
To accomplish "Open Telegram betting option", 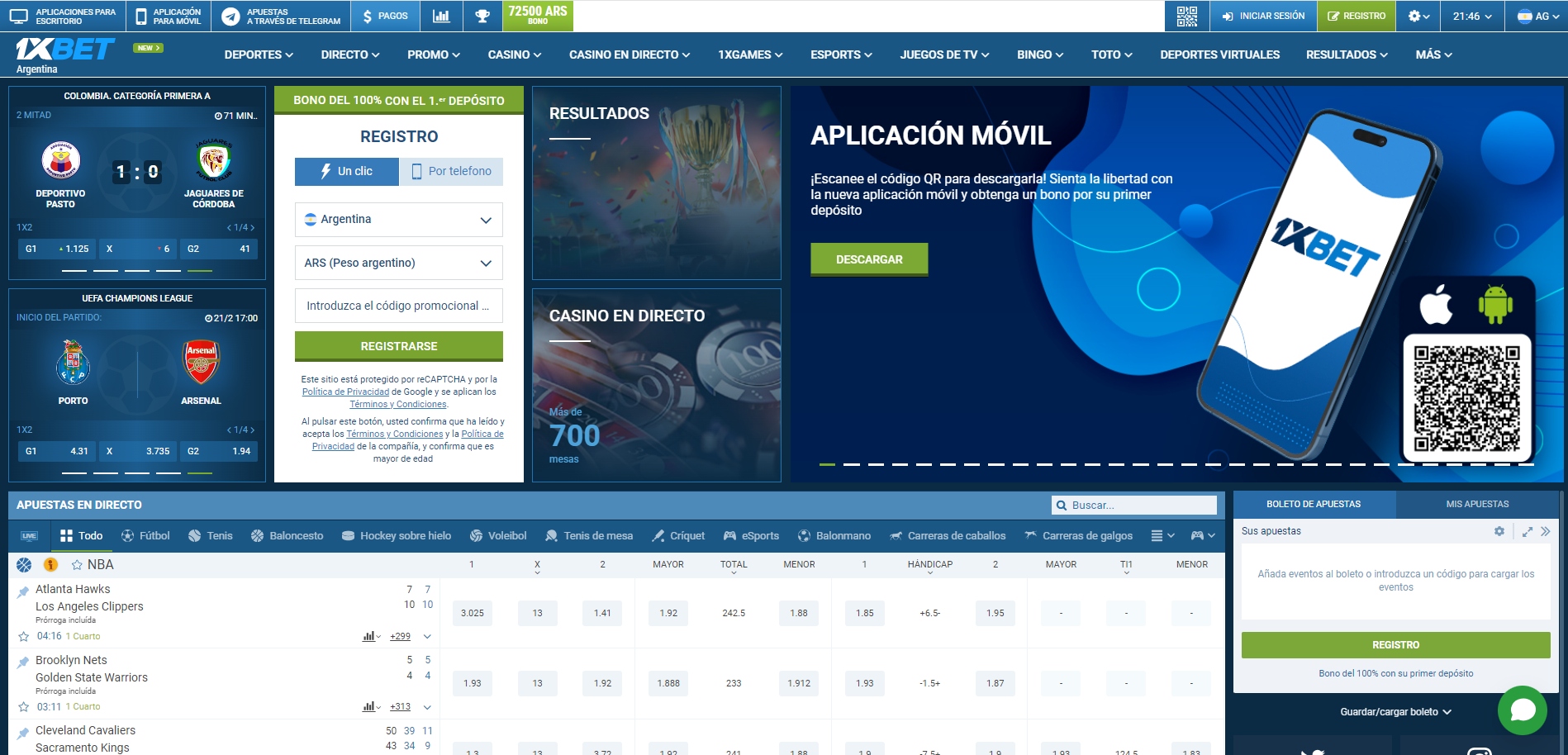I will [x=281, y=16].
